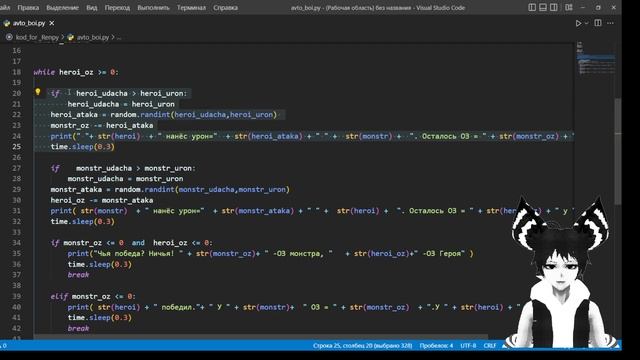
Task: Click the avto_boi.py breadcrumb item
Action: click(x=93, y=37)
